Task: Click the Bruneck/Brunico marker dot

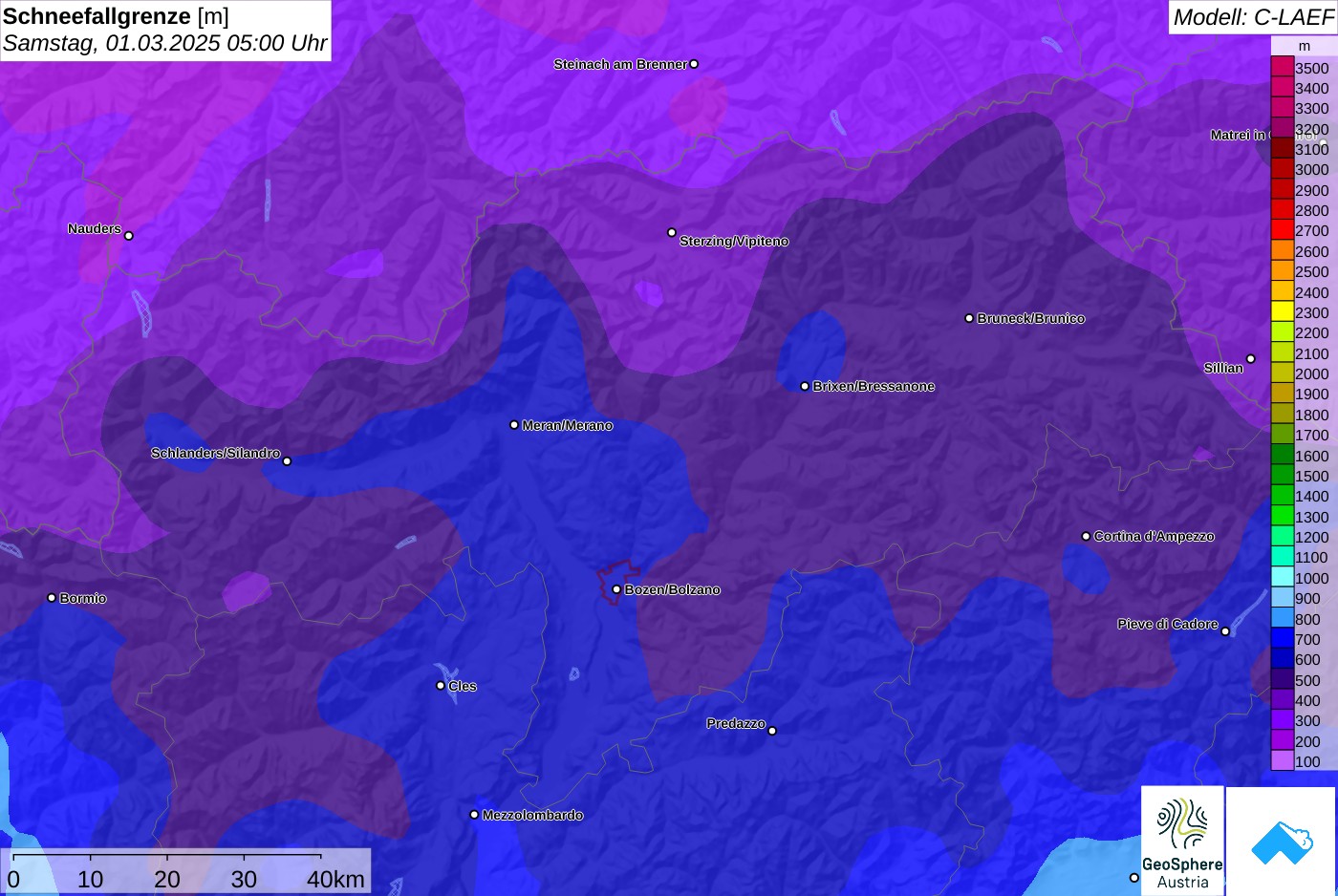Action: [969, 318]
